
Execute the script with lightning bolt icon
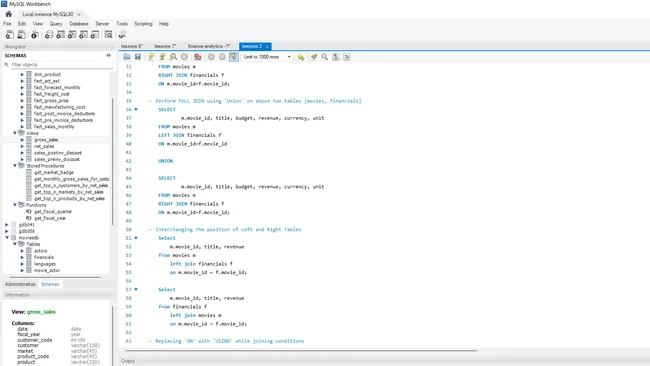tap(151, 57)
